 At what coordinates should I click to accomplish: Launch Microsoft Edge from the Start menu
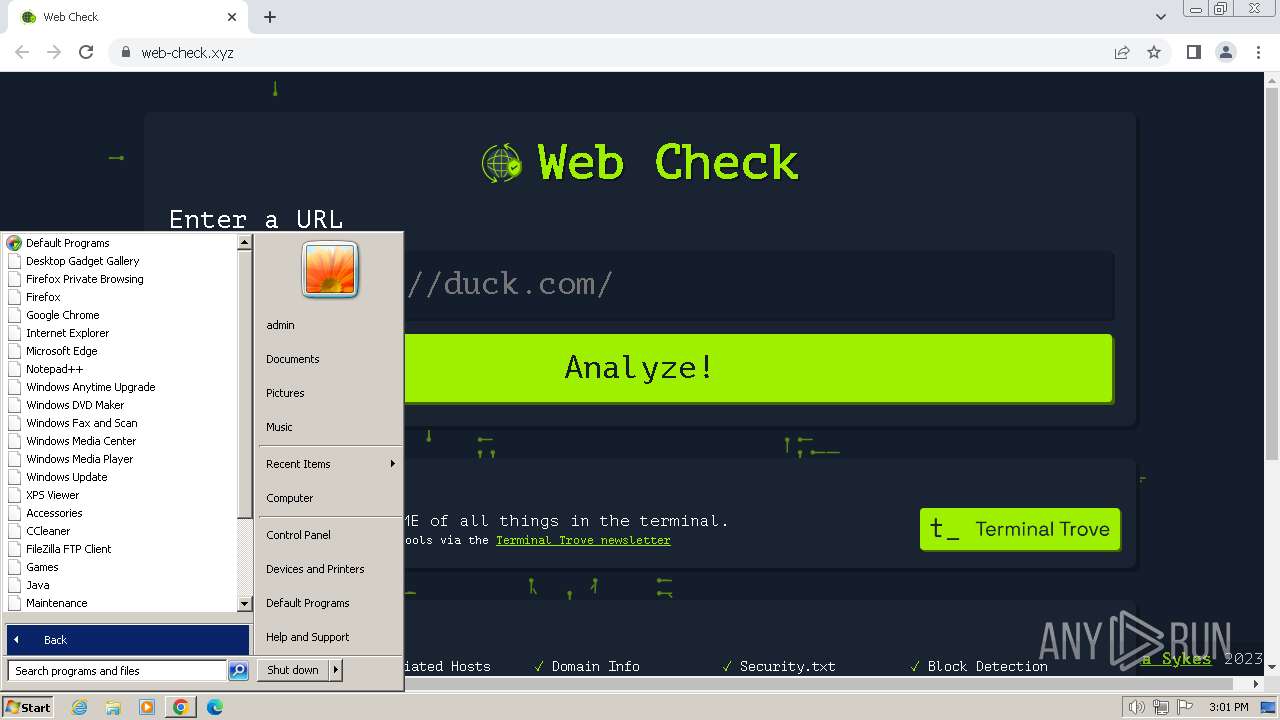[61, 351]
